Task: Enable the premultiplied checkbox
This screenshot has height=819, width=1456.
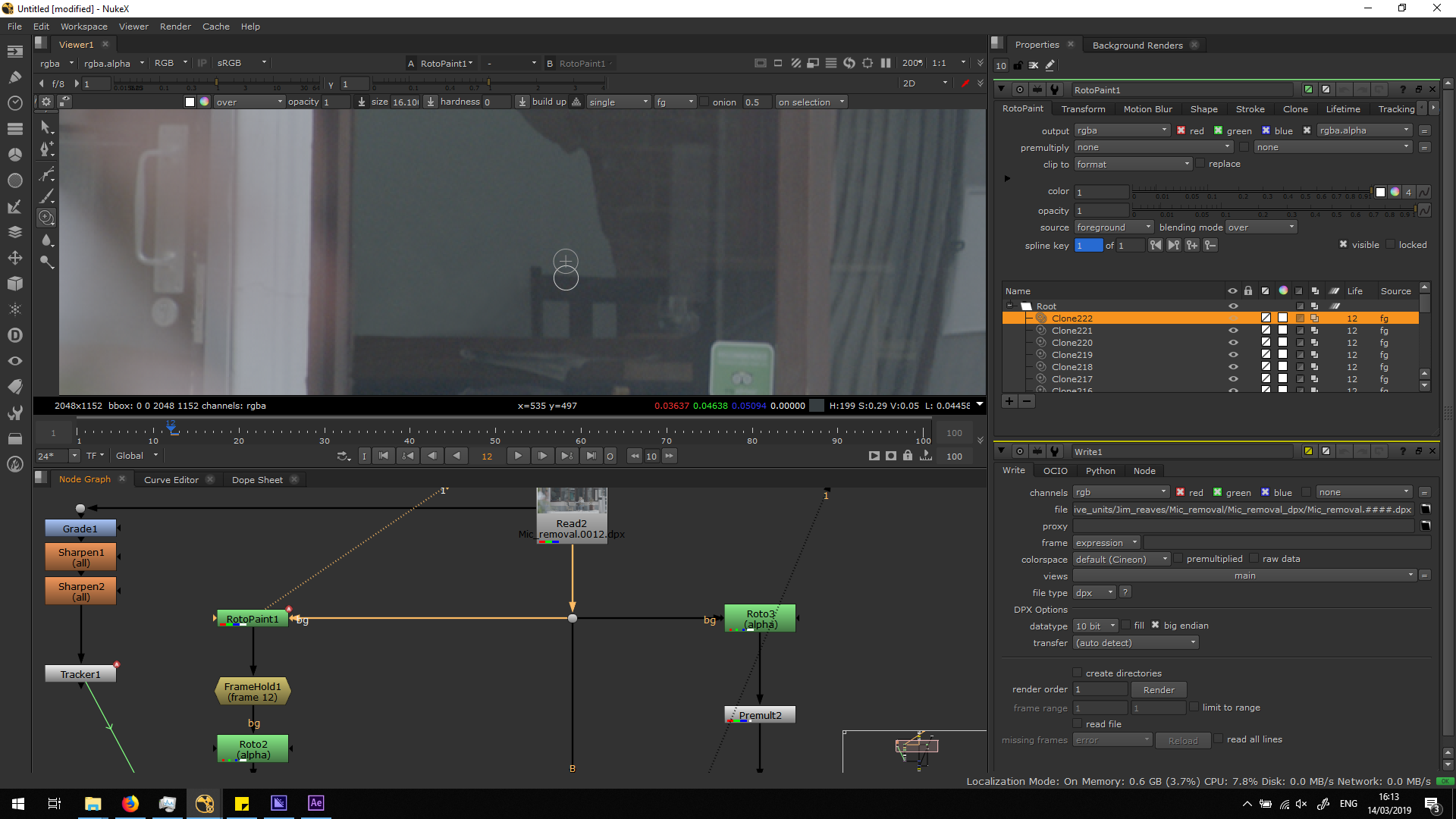Action: pyautogui.click(x=1178, y=559)
